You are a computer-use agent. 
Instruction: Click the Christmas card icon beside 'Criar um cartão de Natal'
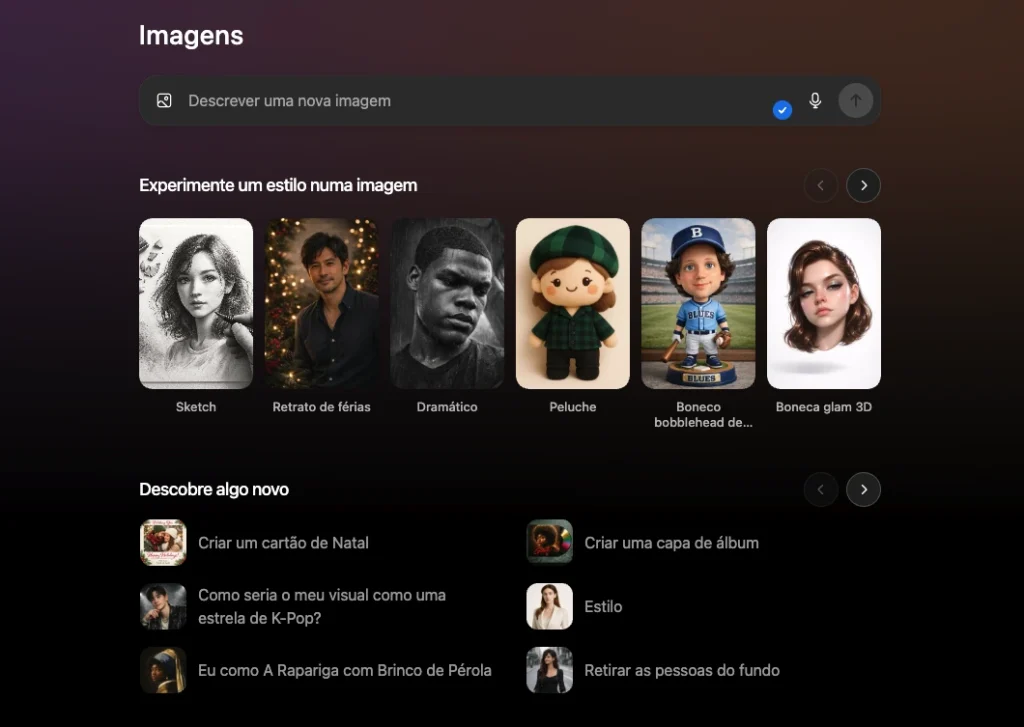(163, 542)
